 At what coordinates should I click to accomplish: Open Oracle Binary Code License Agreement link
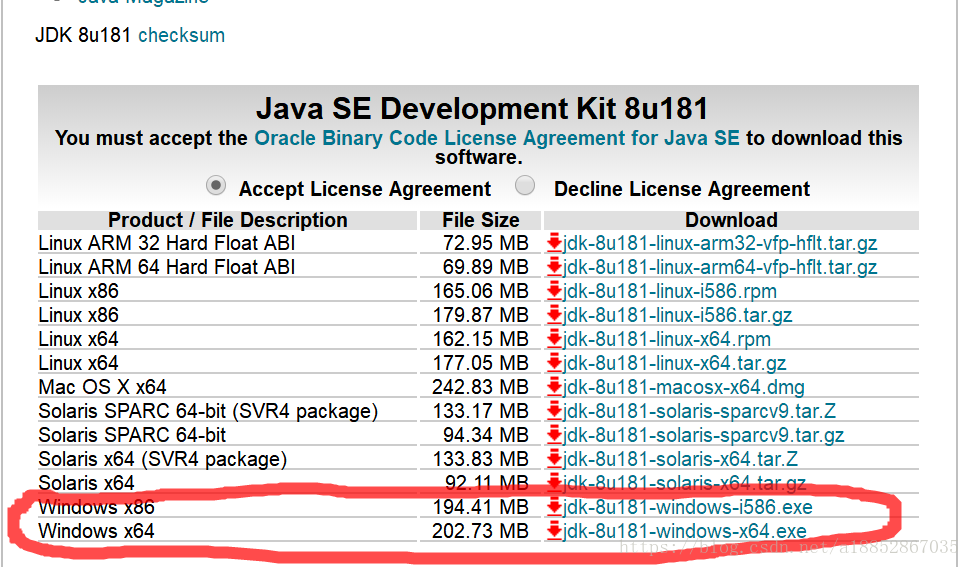pos(497,138)
